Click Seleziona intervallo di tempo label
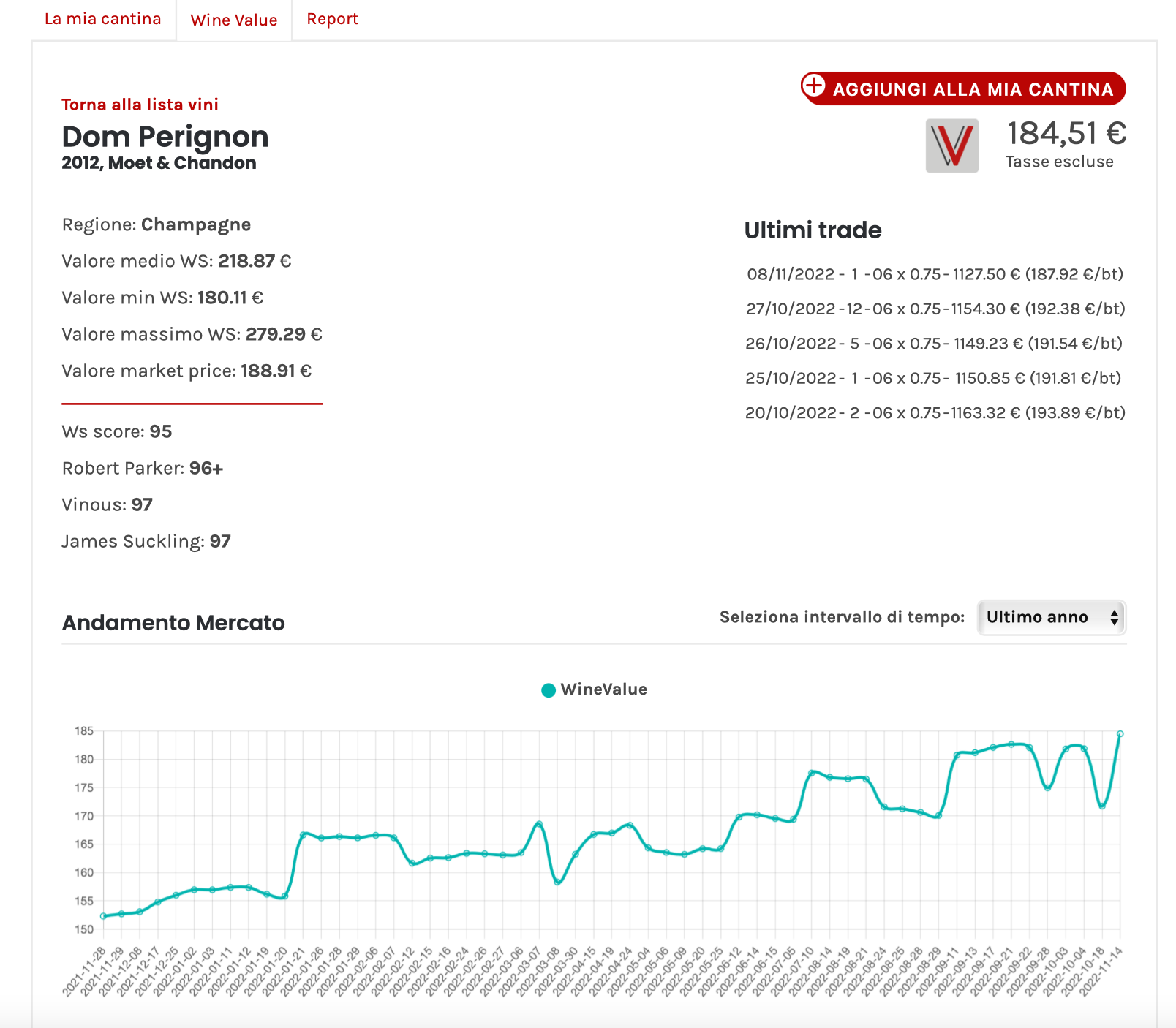This screenshot has height=1028, width=1176. 843,617
